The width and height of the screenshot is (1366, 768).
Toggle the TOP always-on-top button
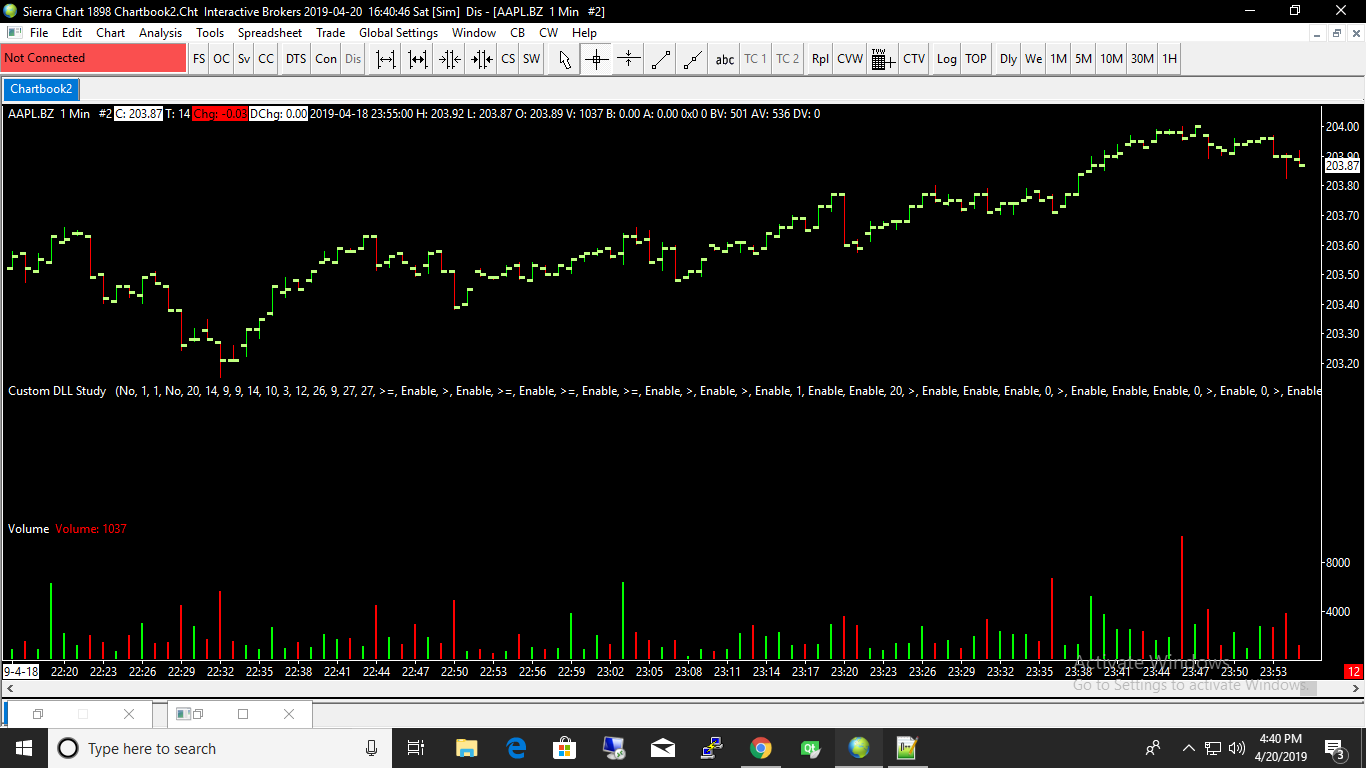pyautogui.click(x=976, y=59)
